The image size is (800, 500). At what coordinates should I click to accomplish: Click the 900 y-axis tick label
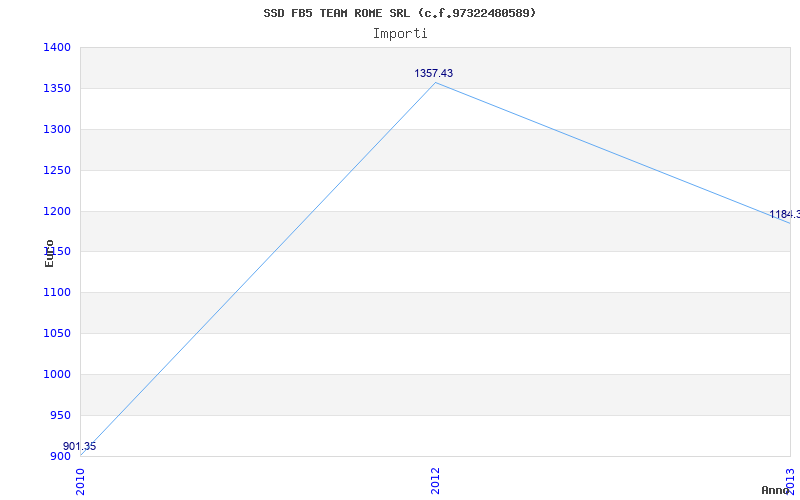pos(60,456)
